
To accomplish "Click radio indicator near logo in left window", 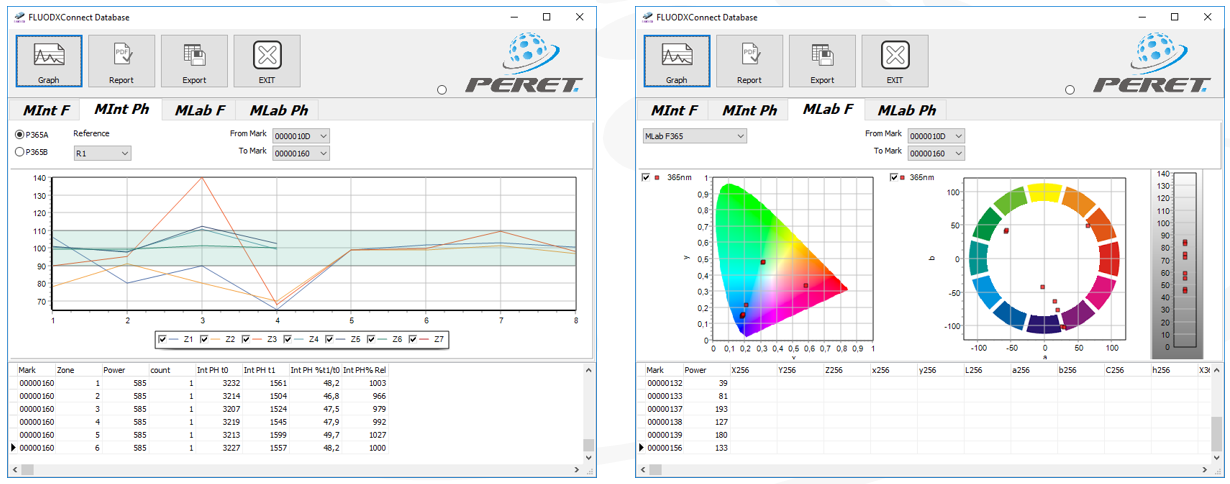I will click(x=442, y=90).
